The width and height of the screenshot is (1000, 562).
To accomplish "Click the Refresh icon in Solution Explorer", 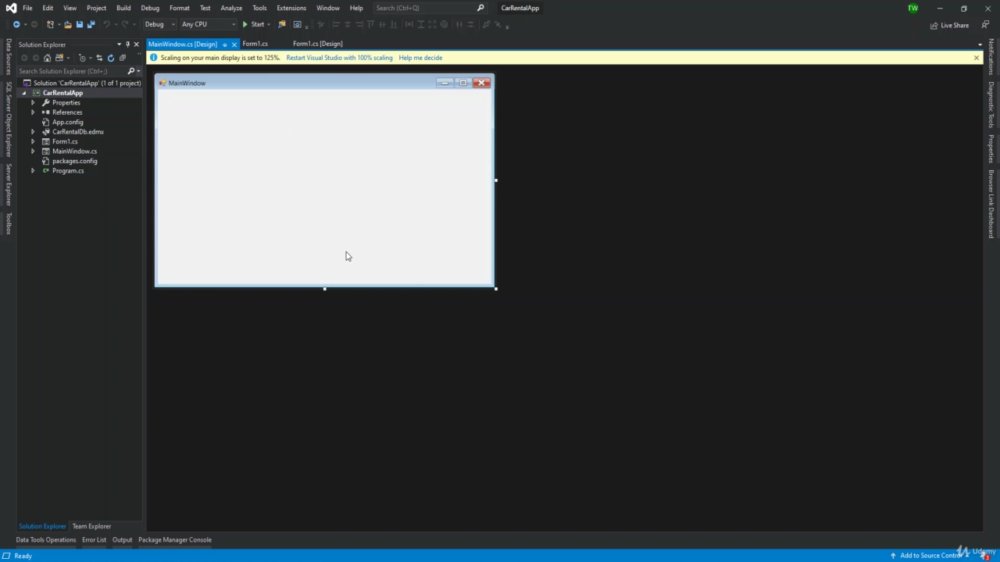I will pos(110,58).
